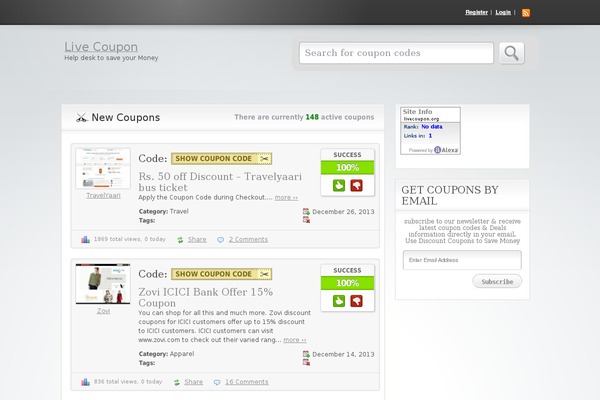Viewport: 600px width, 400px height.
Task: Go to Live Coupon home title
Action: click(x=101, y=47)
